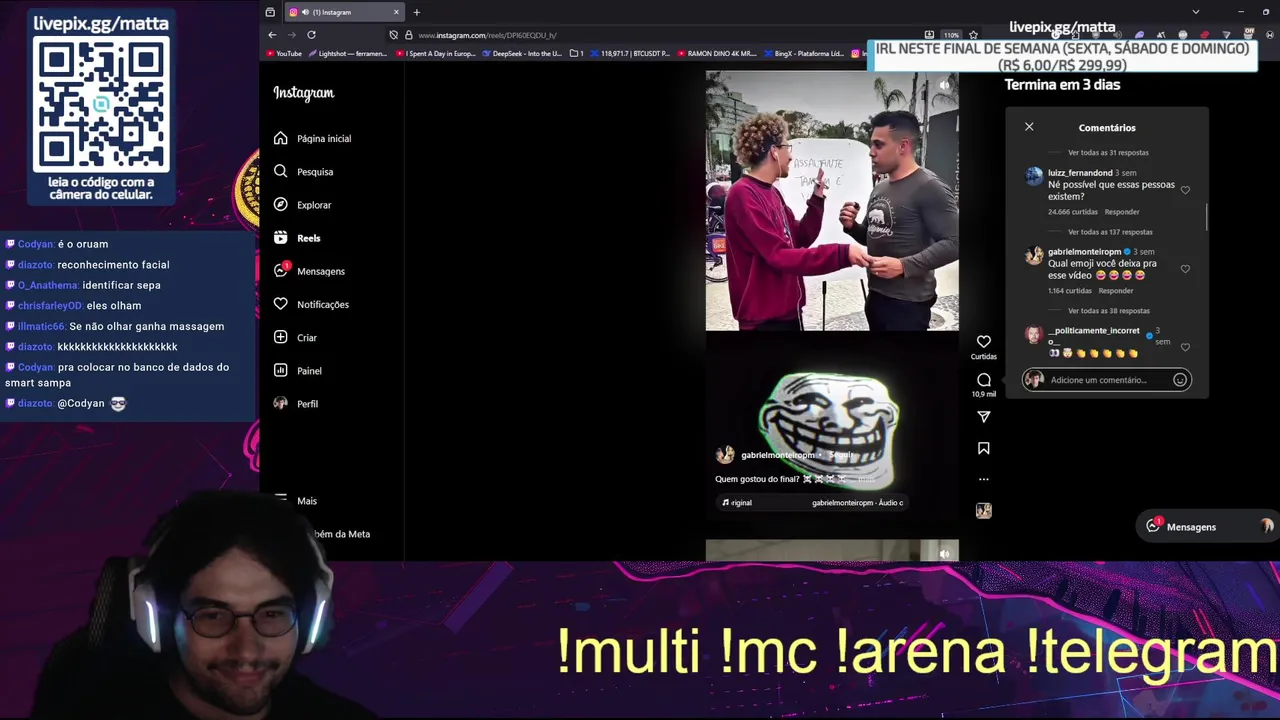Image resolution: width=1280 pixels, height=720 pixels.
Task: Focus the 'Adicione um comentário' field
Action: coord(1108,380)
